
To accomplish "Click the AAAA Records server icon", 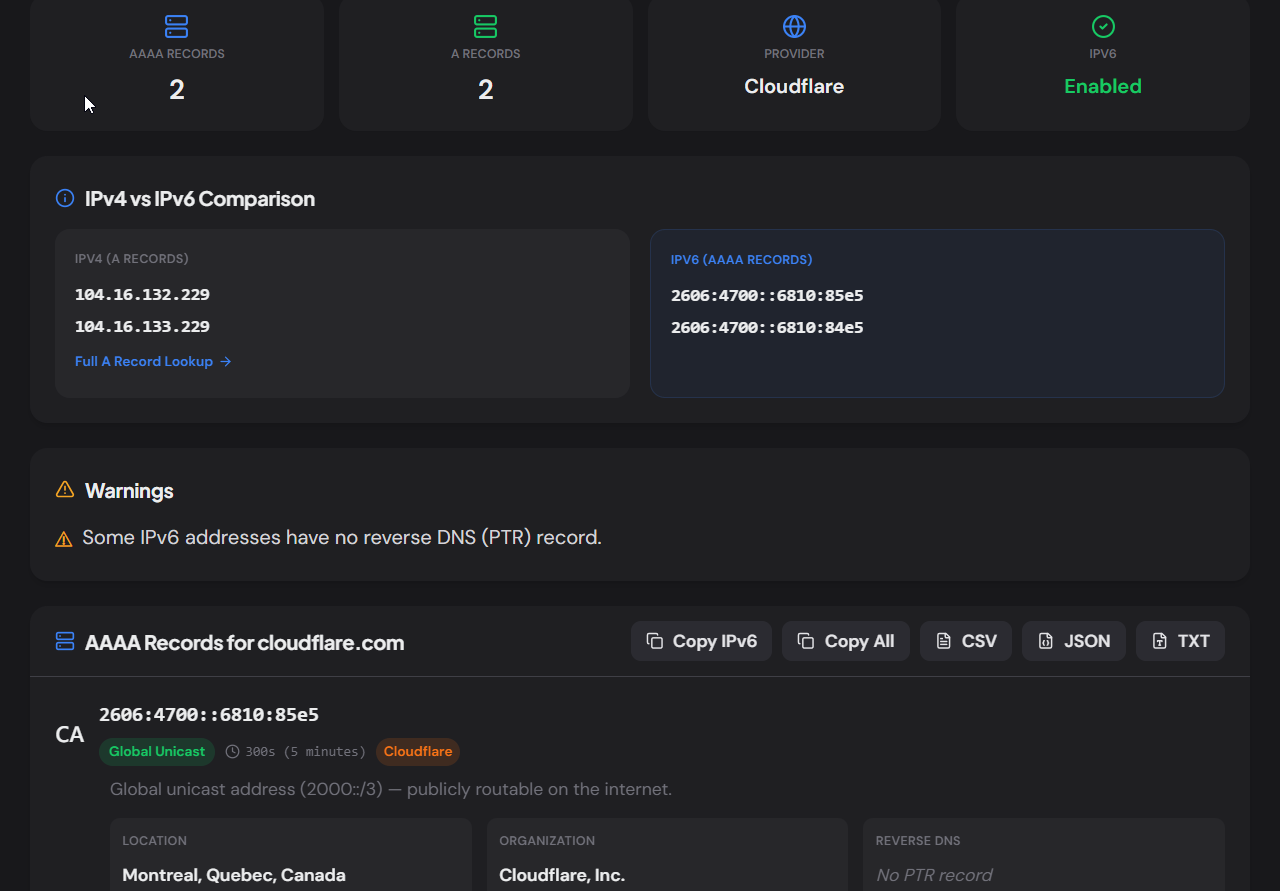I will click(x=177, y=26).
